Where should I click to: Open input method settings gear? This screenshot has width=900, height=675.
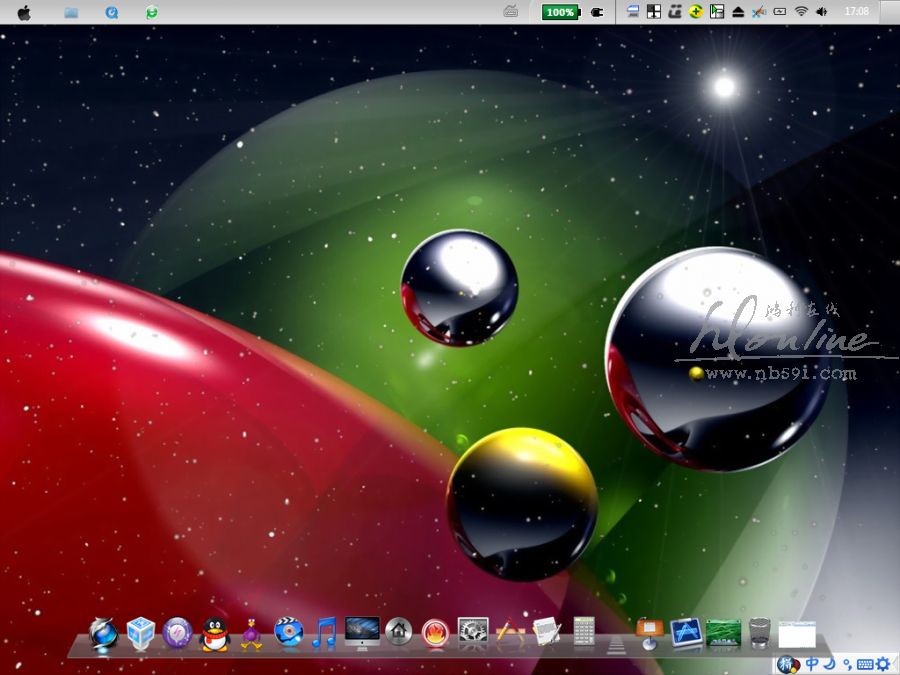[882, 664]
